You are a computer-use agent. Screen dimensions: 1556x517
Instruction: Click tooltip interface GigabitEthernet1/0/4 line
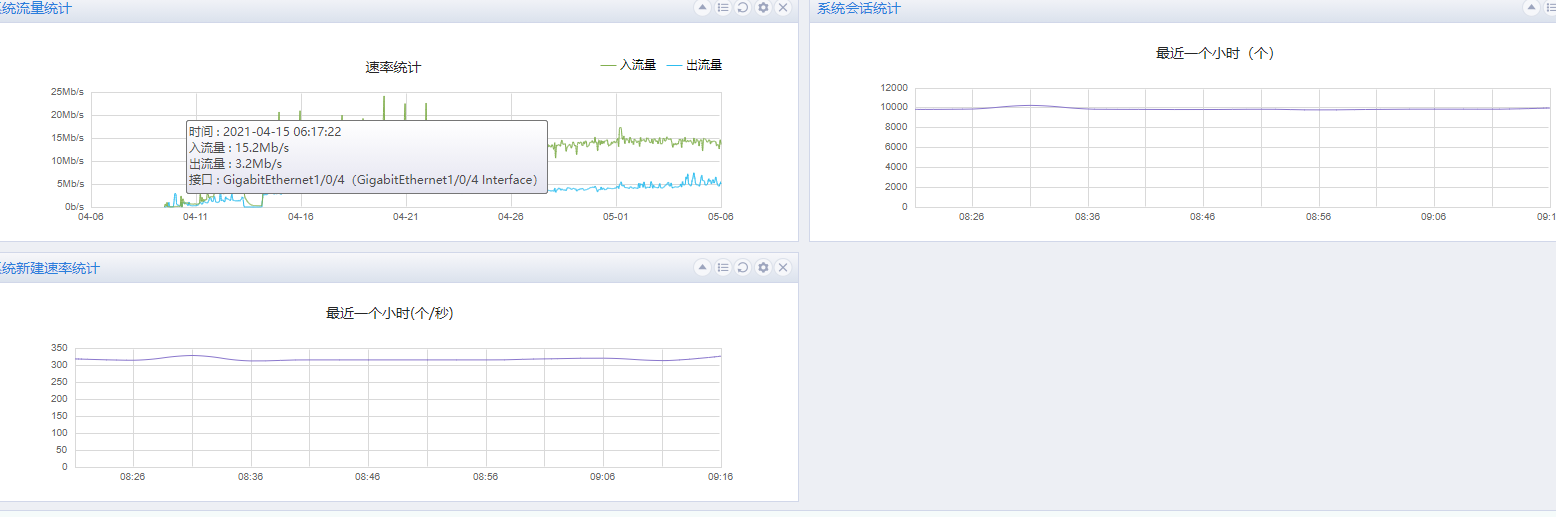(x=364, y=180)
